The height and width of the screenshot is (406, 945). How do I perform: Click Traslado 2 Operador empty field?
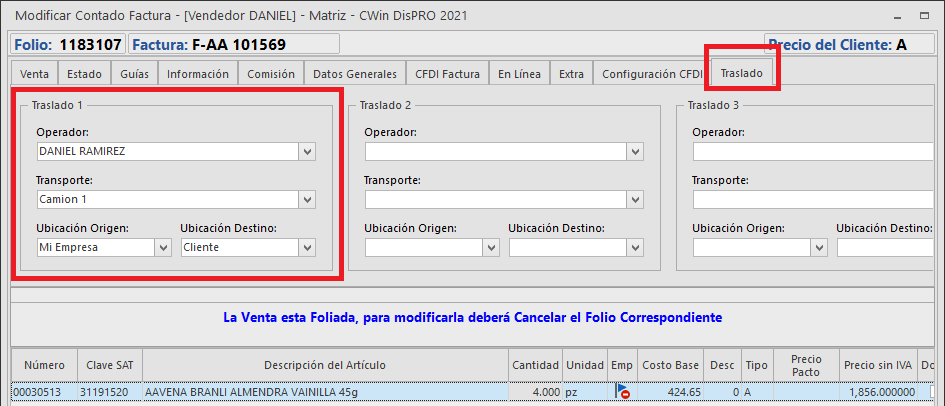click(x=495, y=152)
